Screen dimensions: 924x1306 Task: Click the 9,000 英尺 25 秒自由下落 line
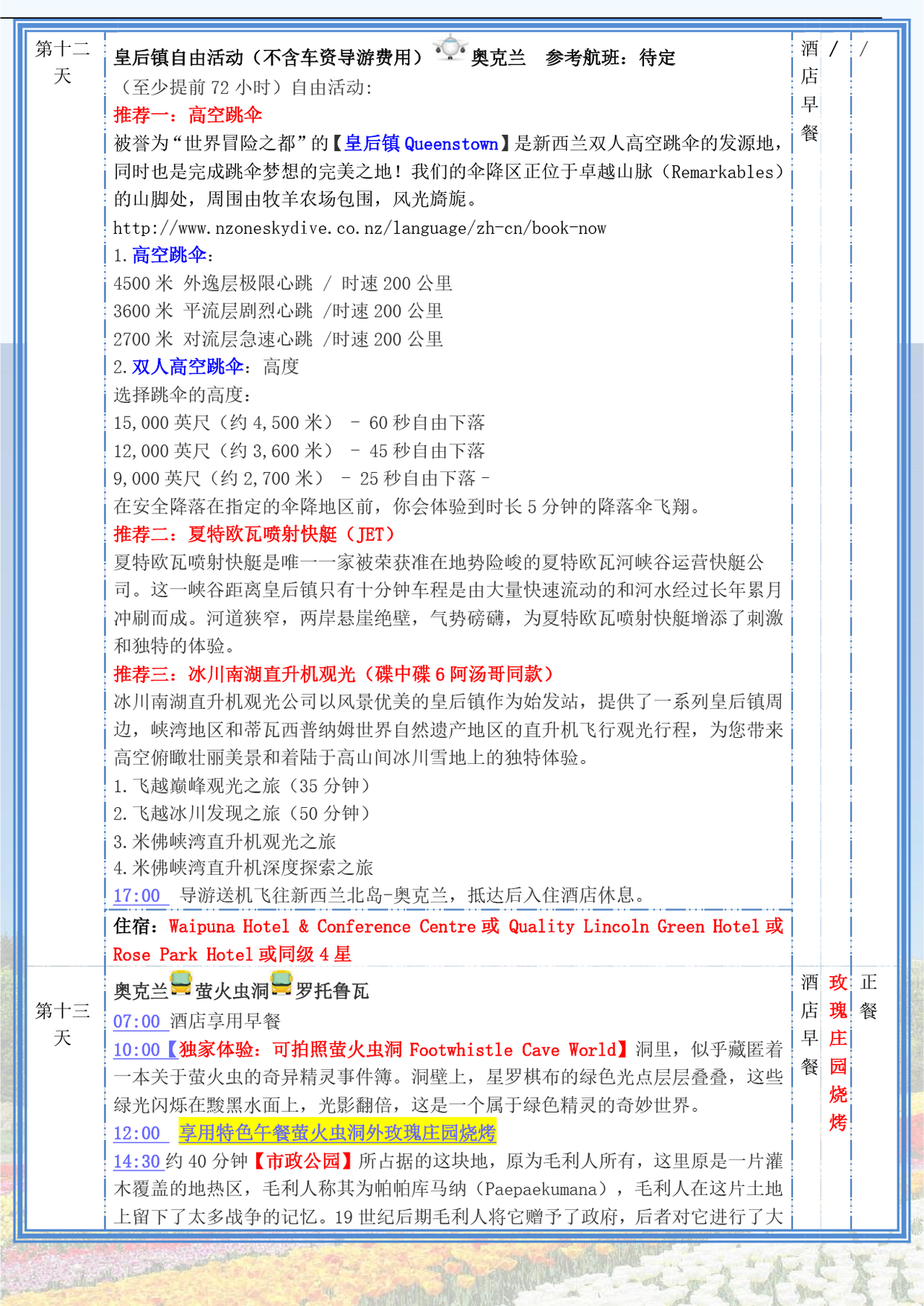[x=302, y=479]
